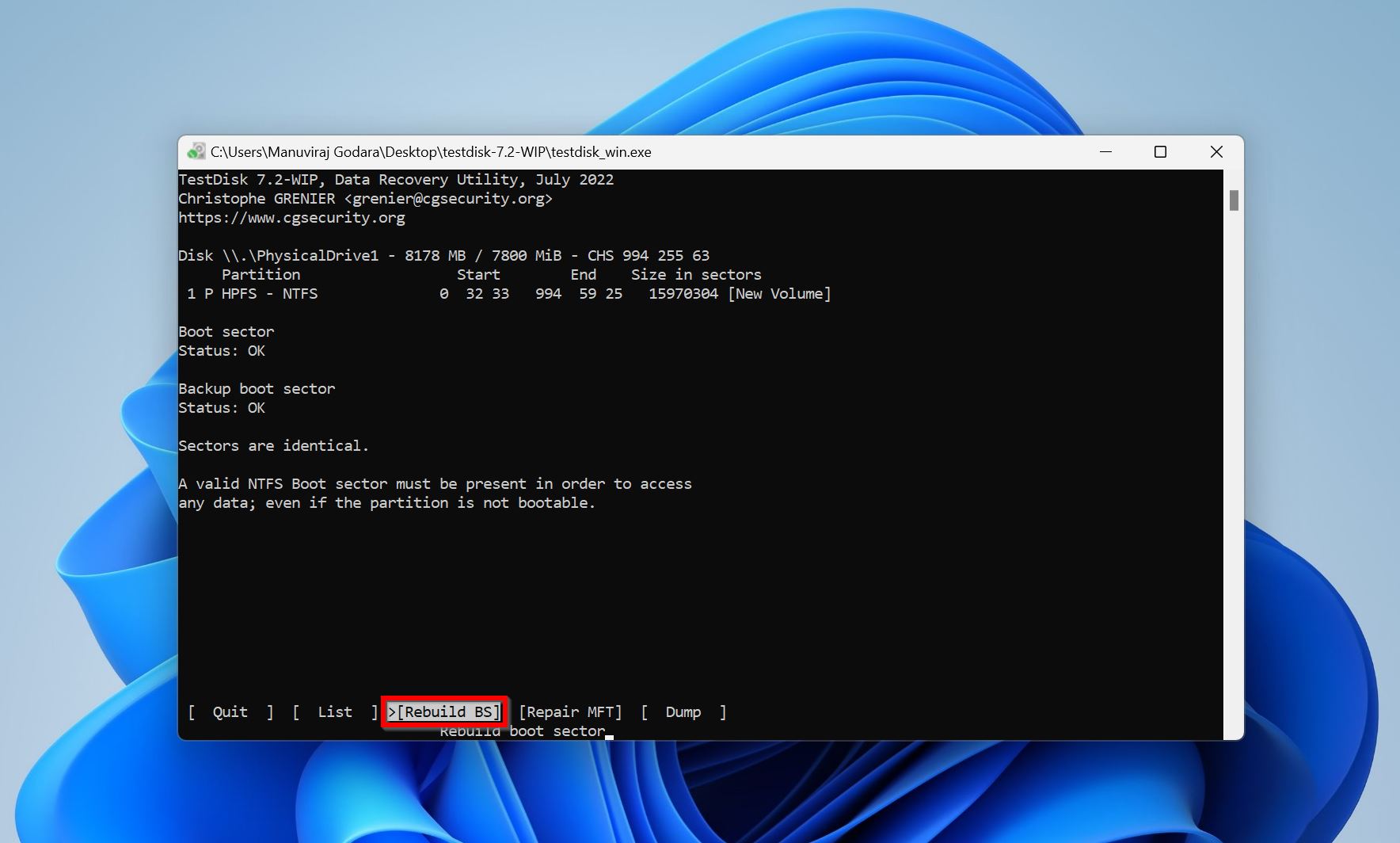Pick the Dump menu option

[x=683, y=712]
